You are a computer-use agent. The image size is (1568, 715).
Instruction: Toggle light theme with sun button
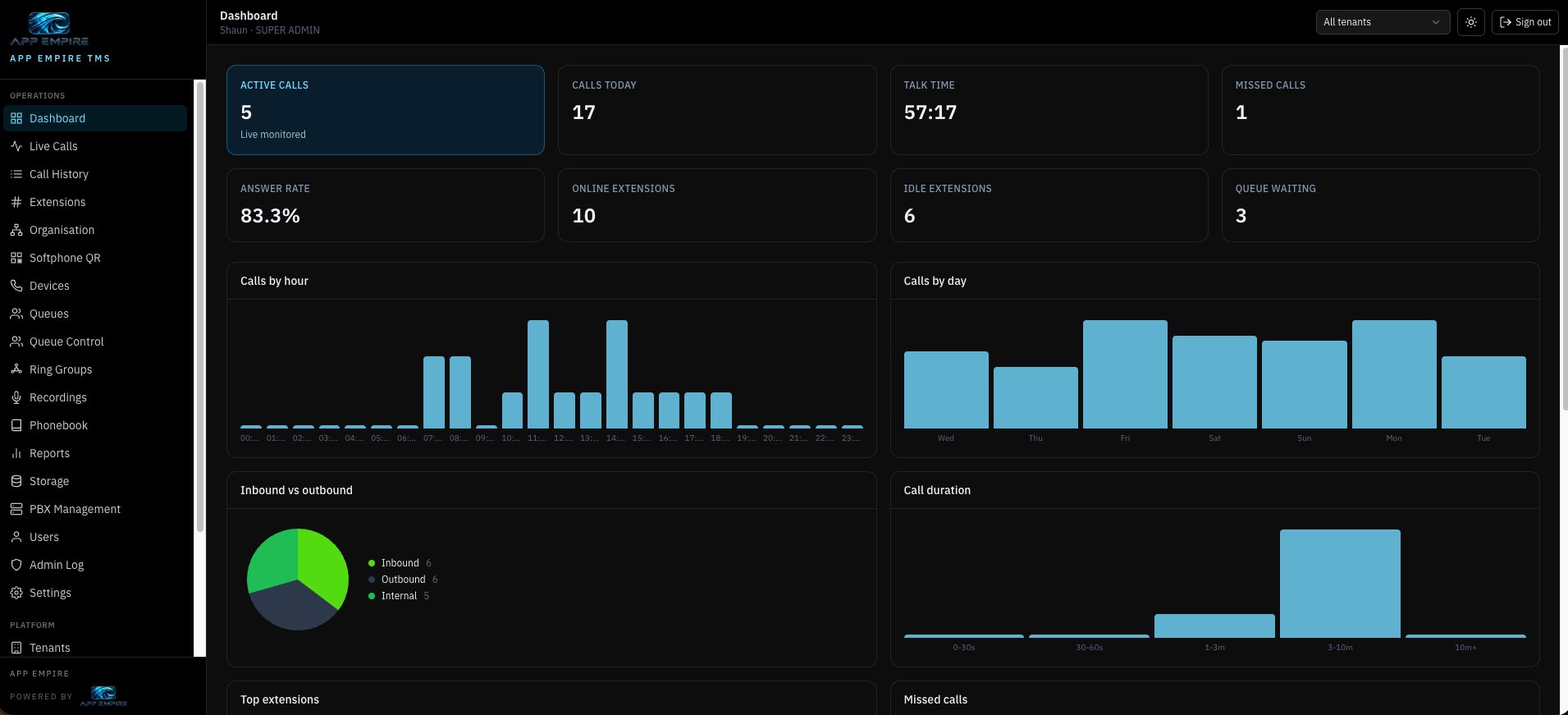click(1471, 22)
